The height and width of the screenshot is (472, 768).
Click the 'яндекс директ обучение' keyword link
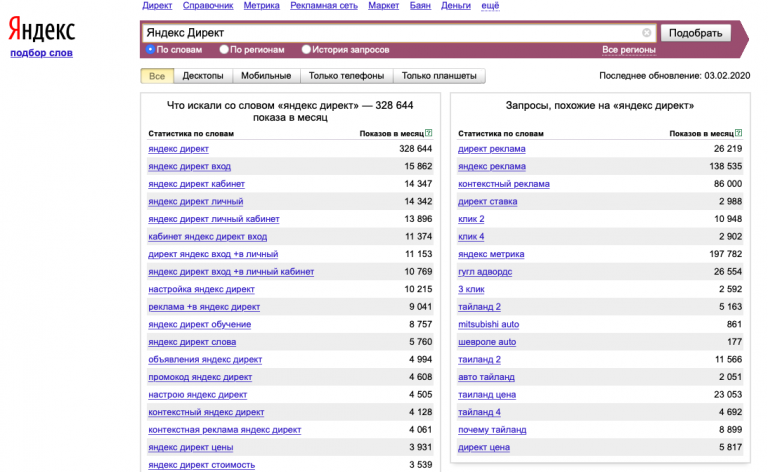[x=200, y=324]
